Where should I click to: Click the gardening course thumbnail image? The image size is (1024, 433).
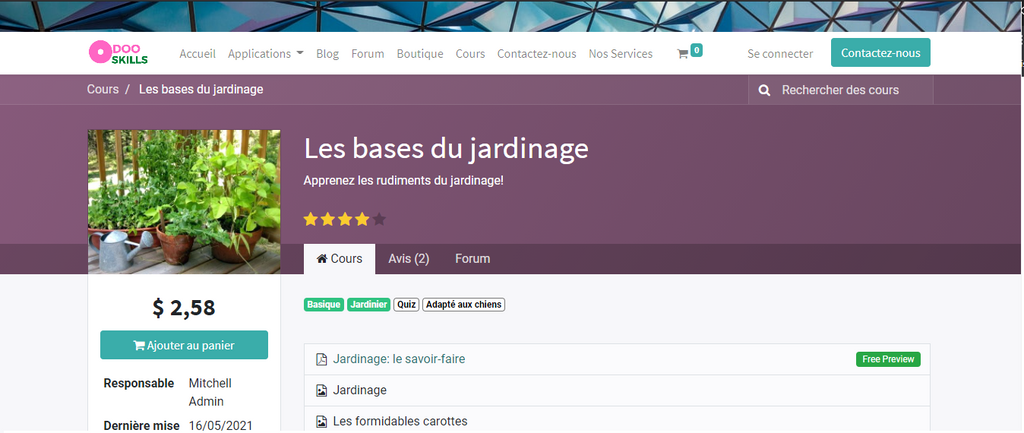click(x=184, y=201)
